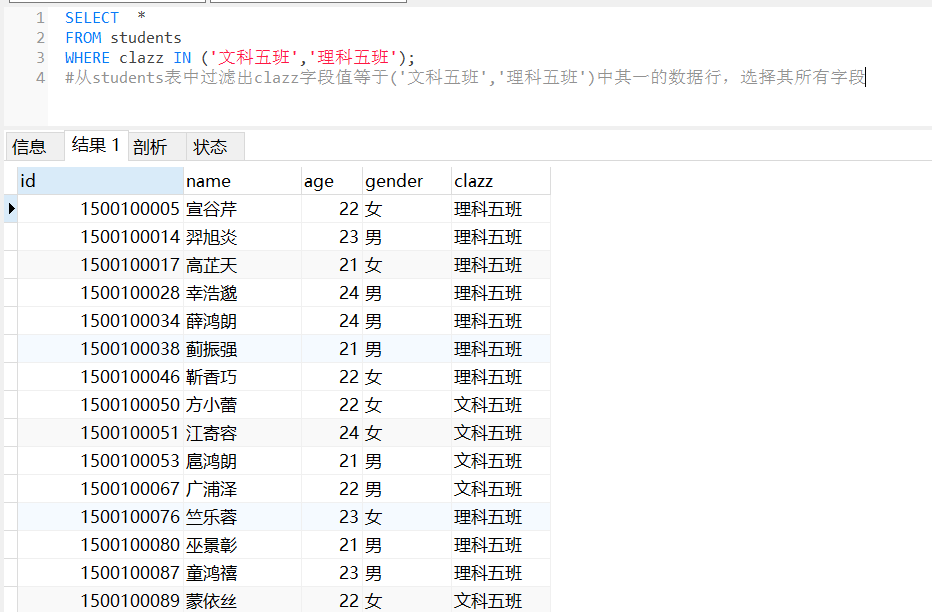Select name cell 羿旭炎
Image resolution: width=932 pixels, height=612 pixels.
coord(242,237)
